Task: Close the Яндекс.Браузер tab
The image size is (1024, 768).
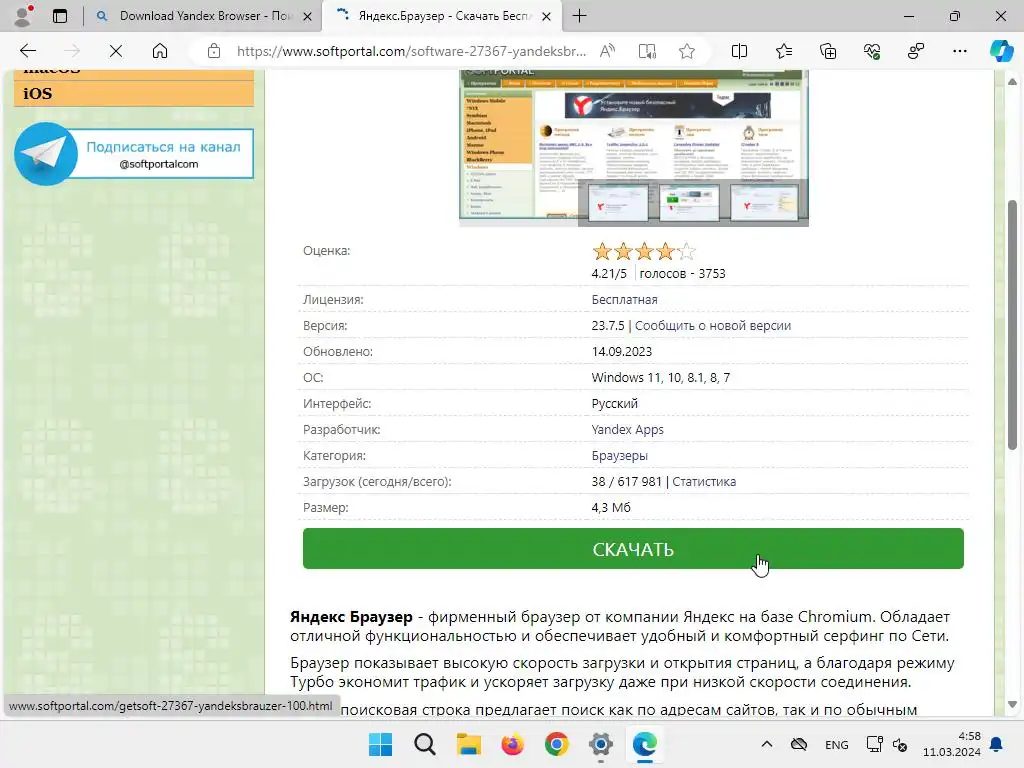Action: [547, 16]
